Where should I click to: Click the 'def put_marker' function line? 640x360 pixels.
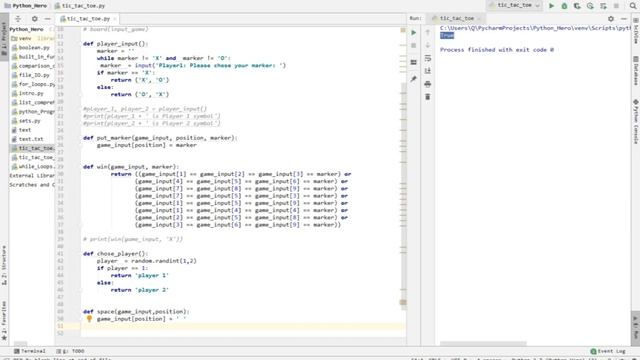160,138
